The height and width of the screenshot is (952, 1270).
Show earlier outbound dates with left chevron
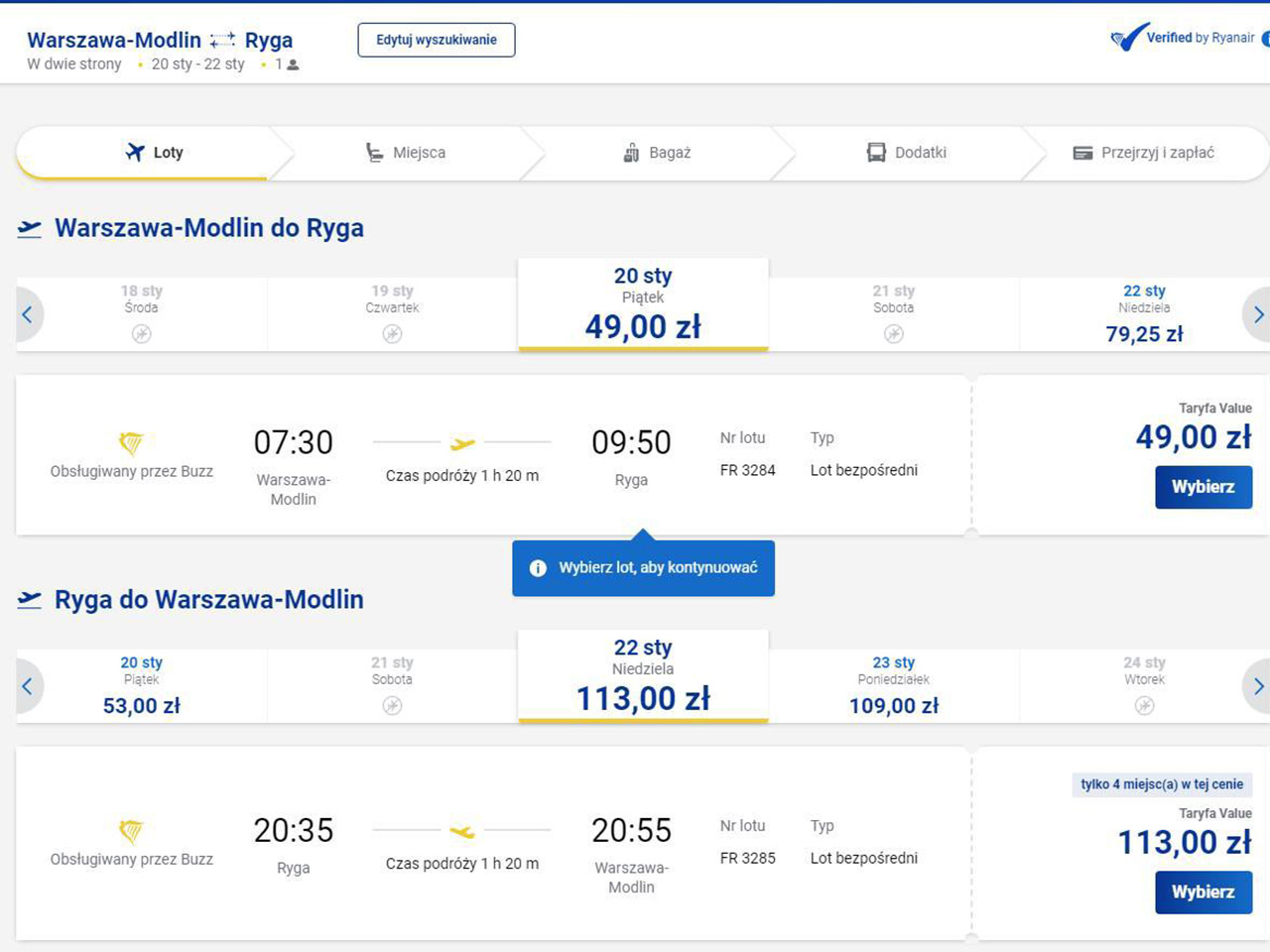pyautogui.click(x=28, y=314)
